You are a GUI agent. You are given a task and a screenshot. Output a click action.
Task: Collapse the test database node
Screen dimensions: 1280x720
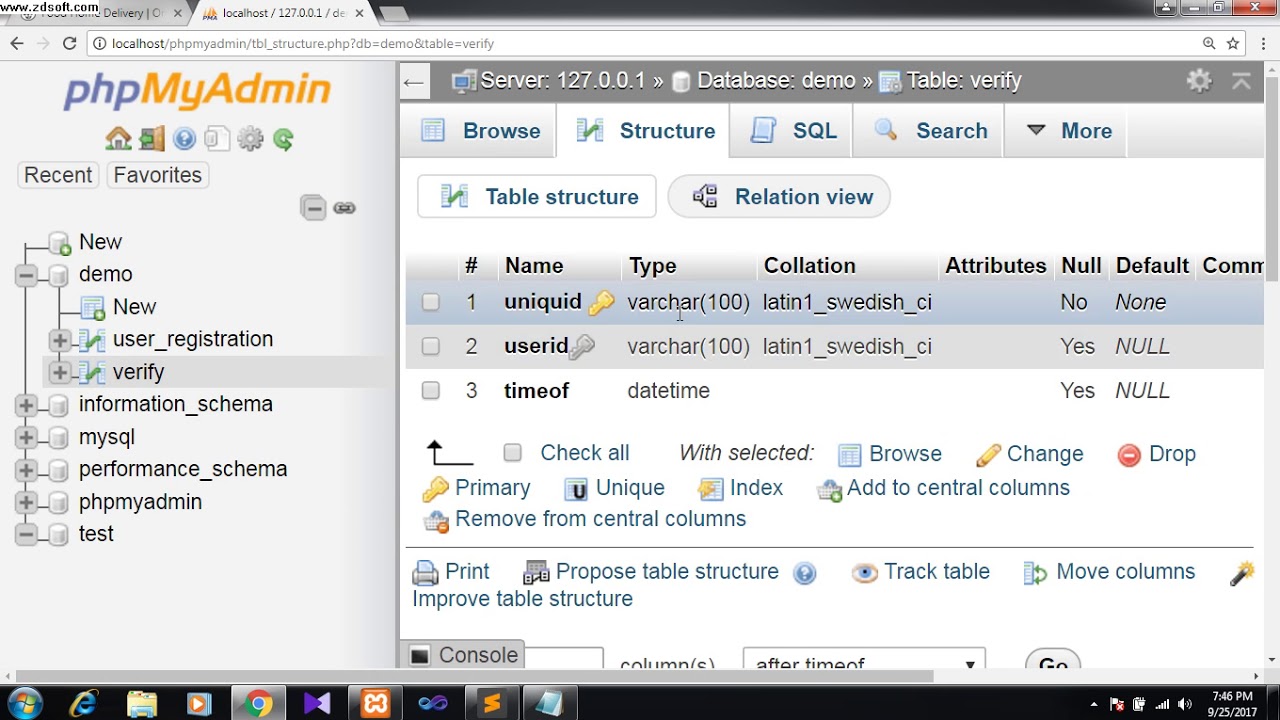26,535
